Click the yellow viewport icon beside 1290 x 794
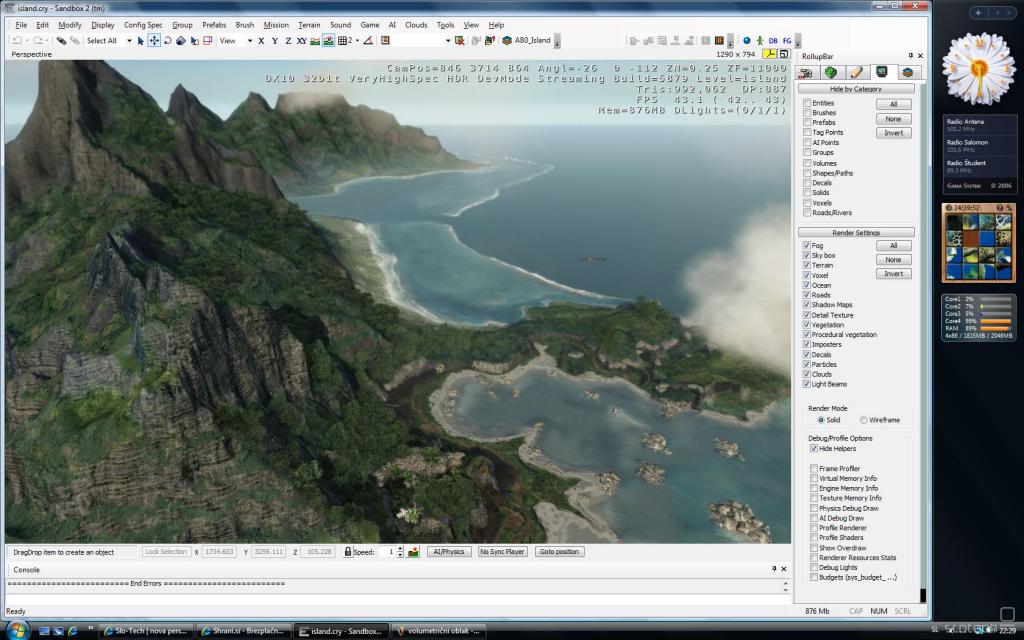The width and height of the screenshot is (1024, 640). 770,54
